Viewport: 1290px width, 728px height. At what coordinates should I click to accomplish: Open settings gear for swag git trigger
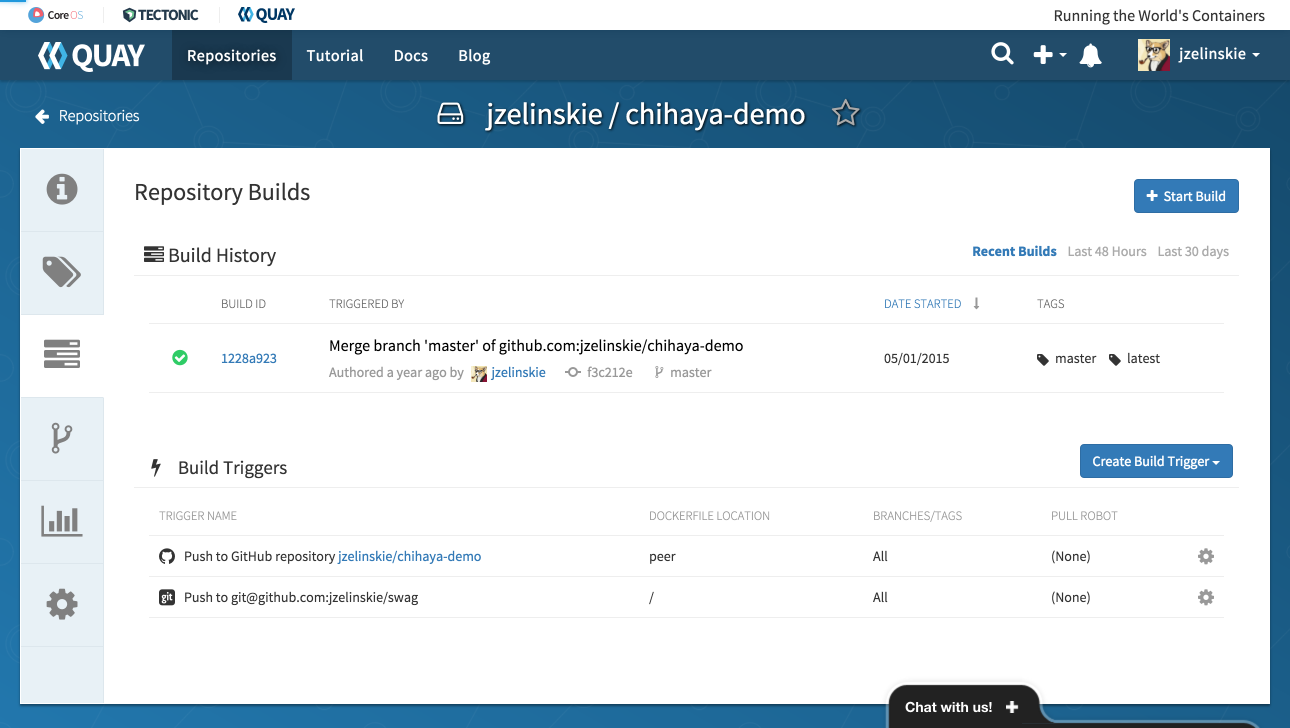point(1206,597)
